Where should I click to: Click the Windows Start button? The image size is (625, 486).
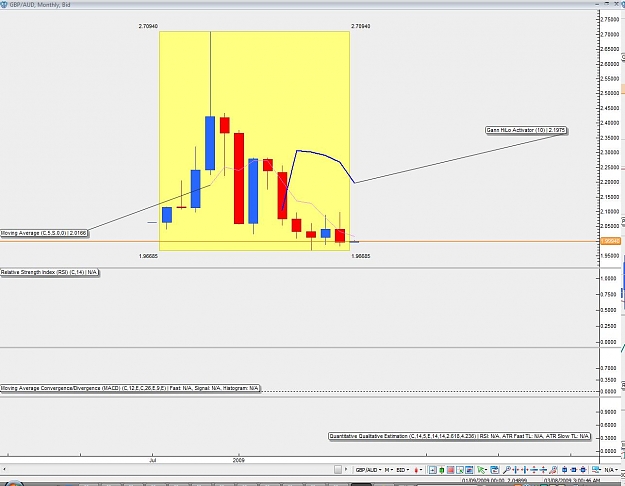[x=13, y=483]
